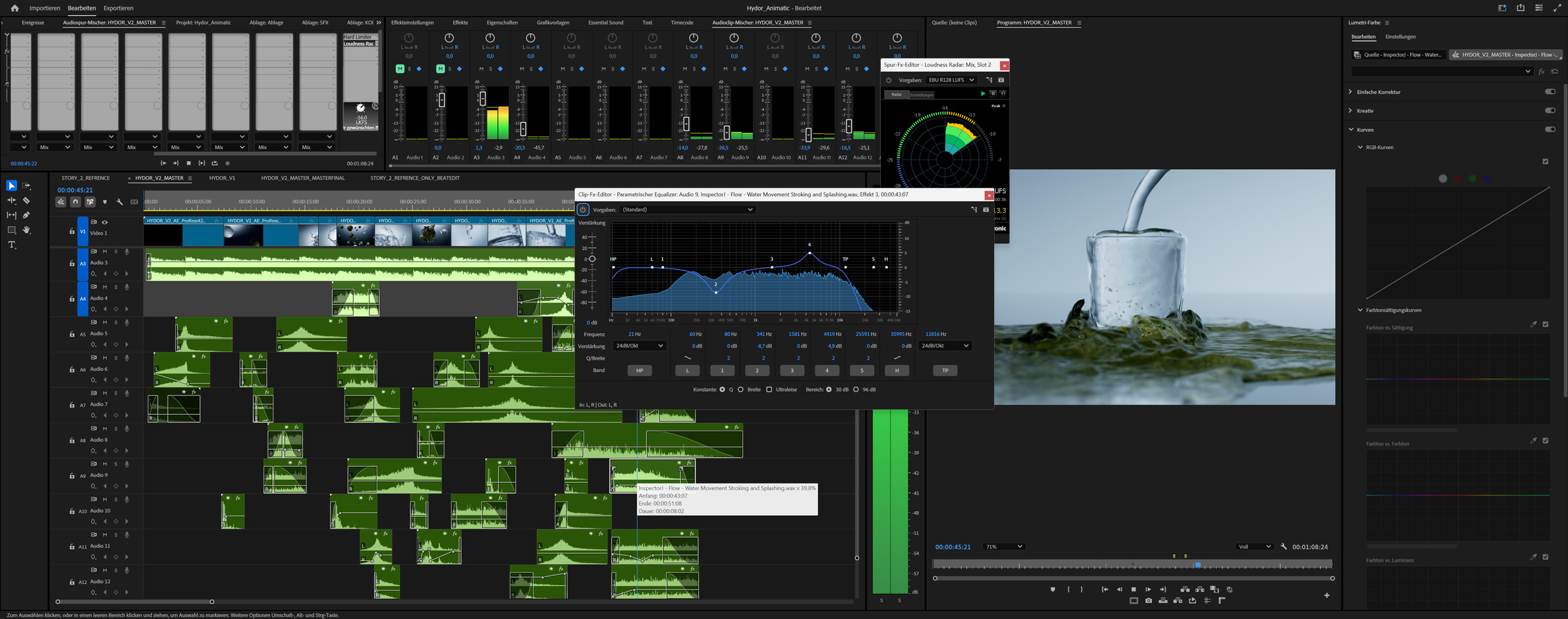Screen dimensions: 1568x619
Task: Select the Text tool
Action: click(x=11, y=245)
